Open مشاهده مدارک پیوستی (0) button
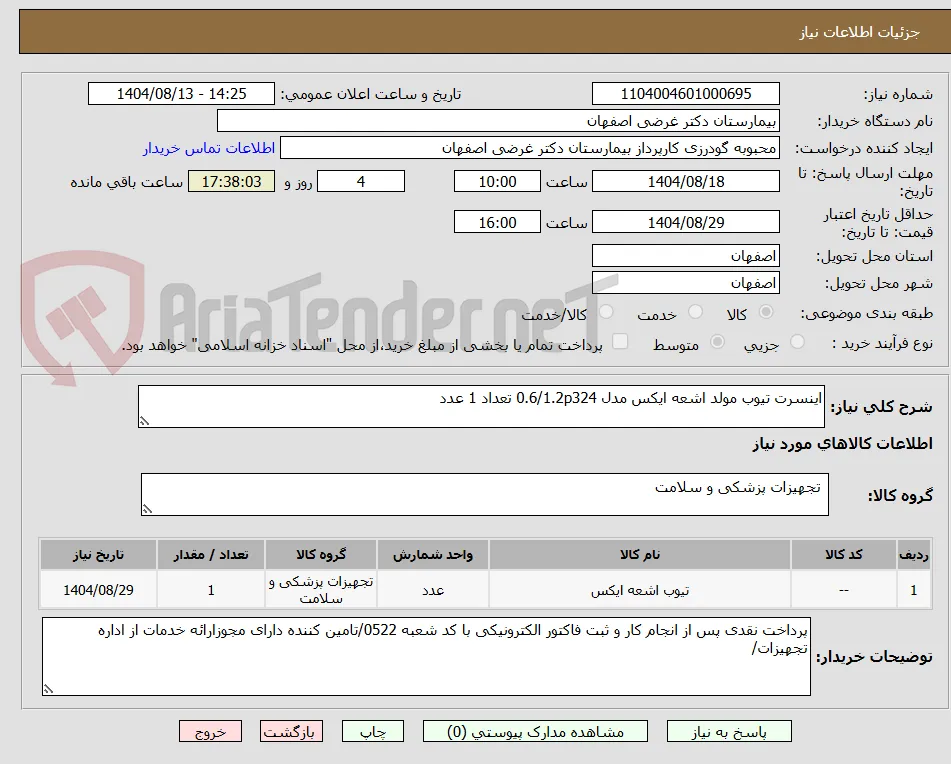Screen dimensions: 951x764 point(535,731)
